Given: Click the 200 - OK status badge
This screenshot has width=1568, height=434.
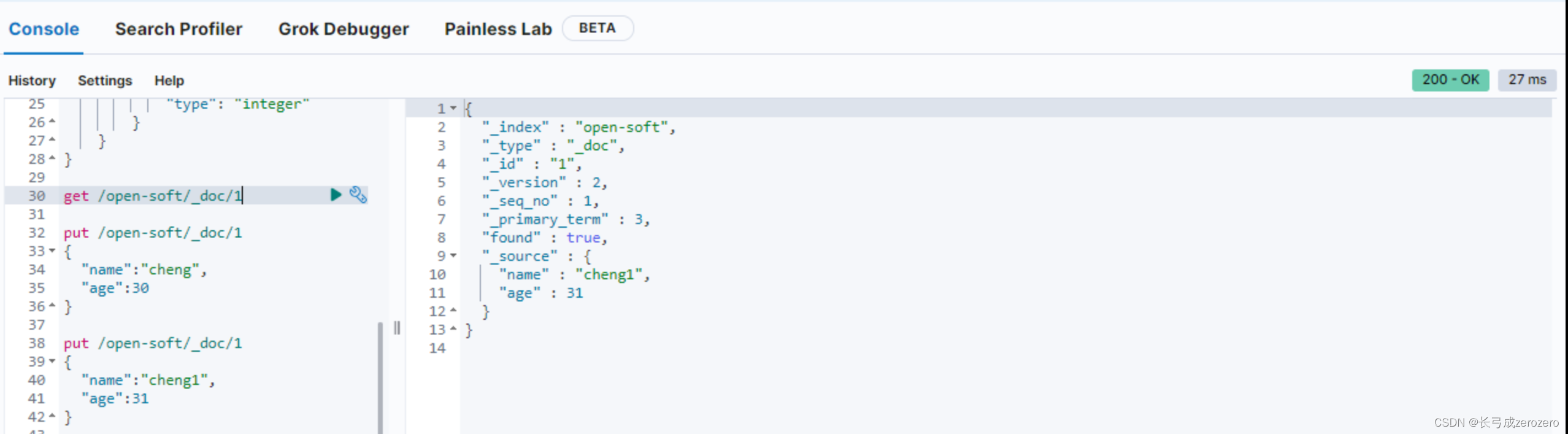Looking at the screenshot, I should click(x=1450, y=80).
